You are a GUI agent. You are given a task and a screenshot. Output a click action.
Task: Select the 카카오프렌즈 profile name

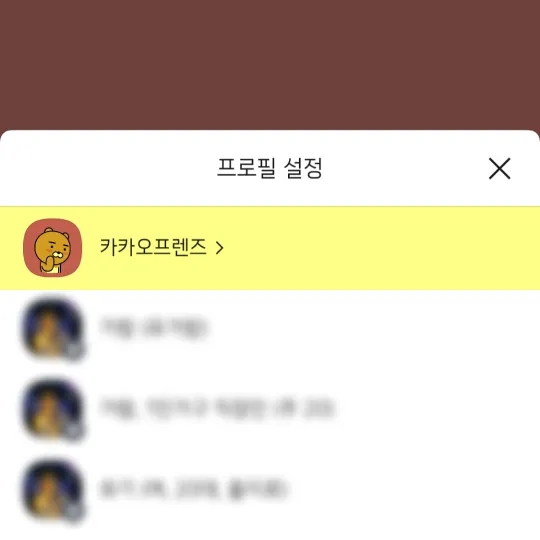point(153,247)
